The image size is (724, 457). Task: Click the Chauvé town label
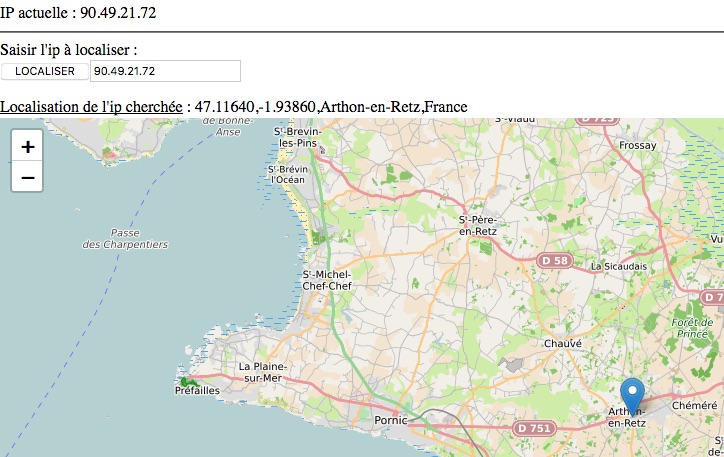tap(562, 343)
